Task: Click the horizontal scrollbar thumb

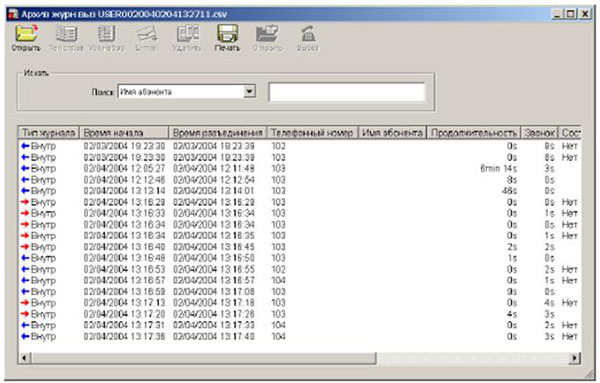Action: coord(204,358)
